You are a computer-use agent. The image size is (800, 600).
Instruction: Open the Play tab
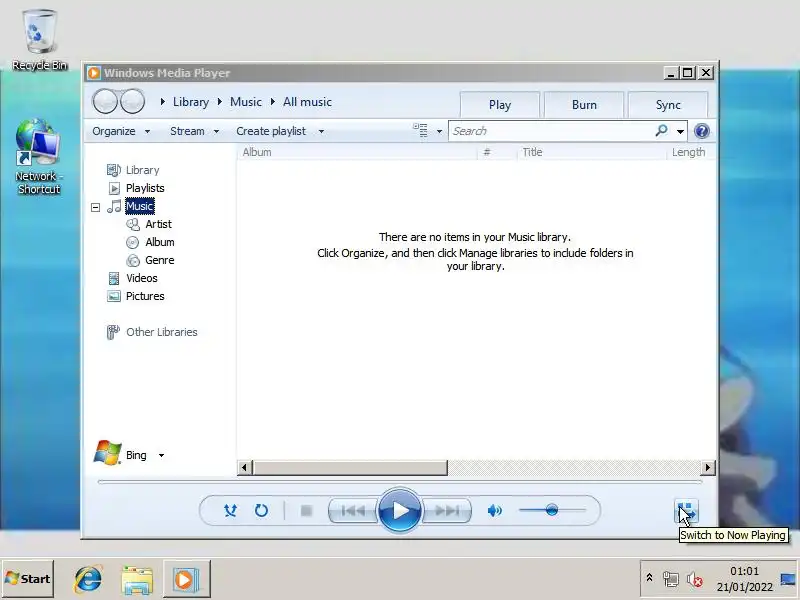[499, 105]
